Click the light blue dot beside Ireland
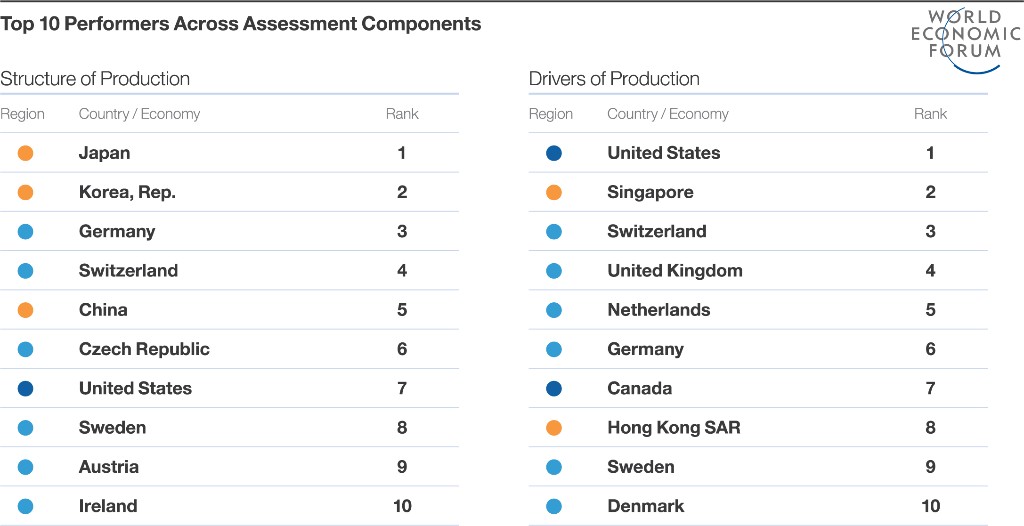The width and height of the screenshot is (1024, 526). point(25,506)
